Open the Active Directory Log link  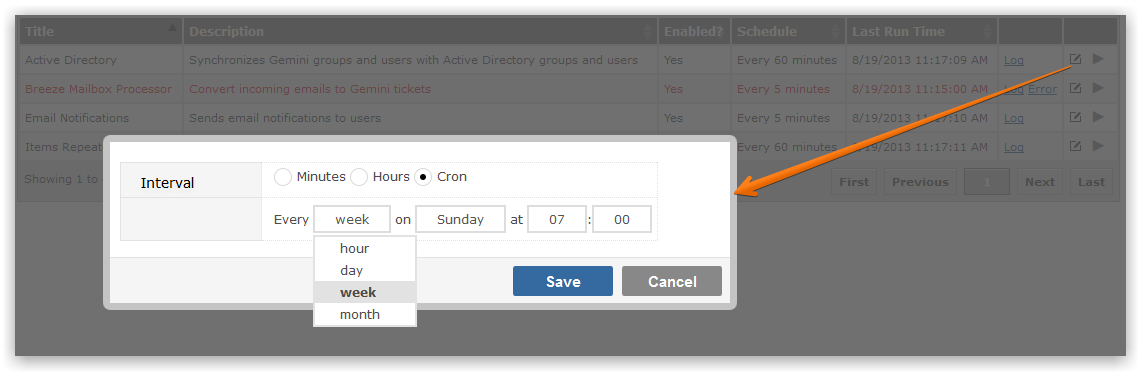[x=1014, y=60]
